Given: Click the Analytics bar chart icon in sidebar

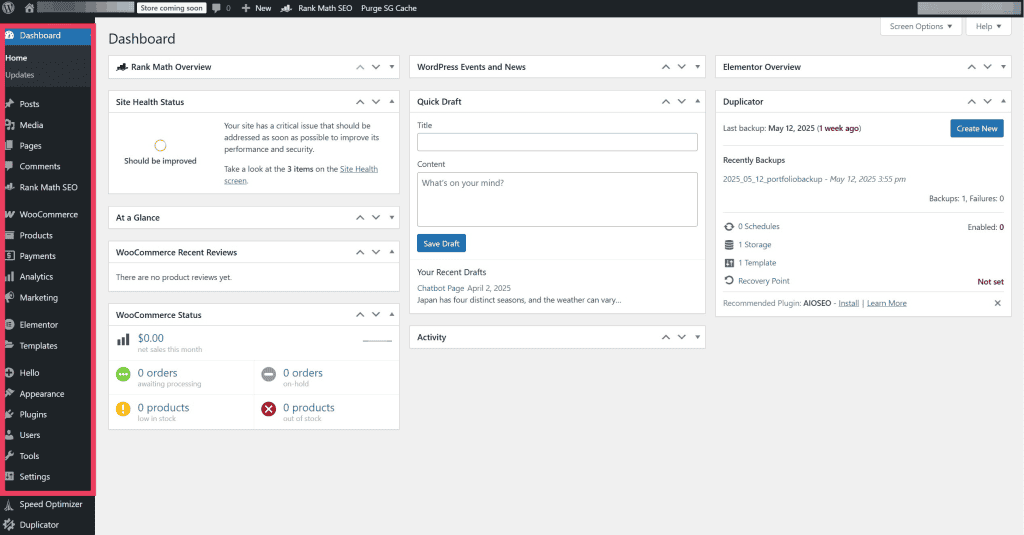Looking at the screenshot, I should pyautogui.click(x=9, y=277).
